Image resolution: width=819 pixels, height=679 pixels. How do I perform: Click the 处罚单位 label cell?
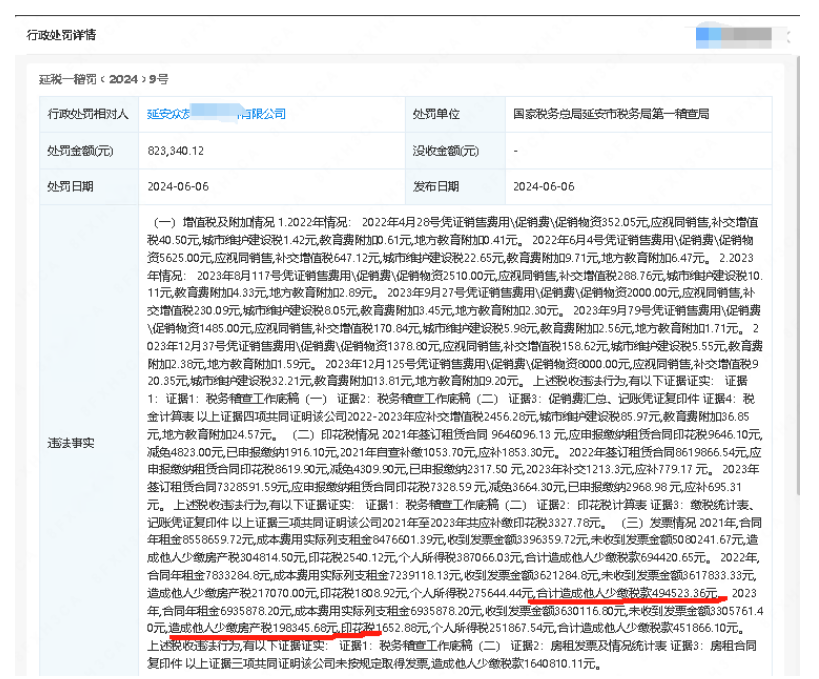[x=455, y=114]
